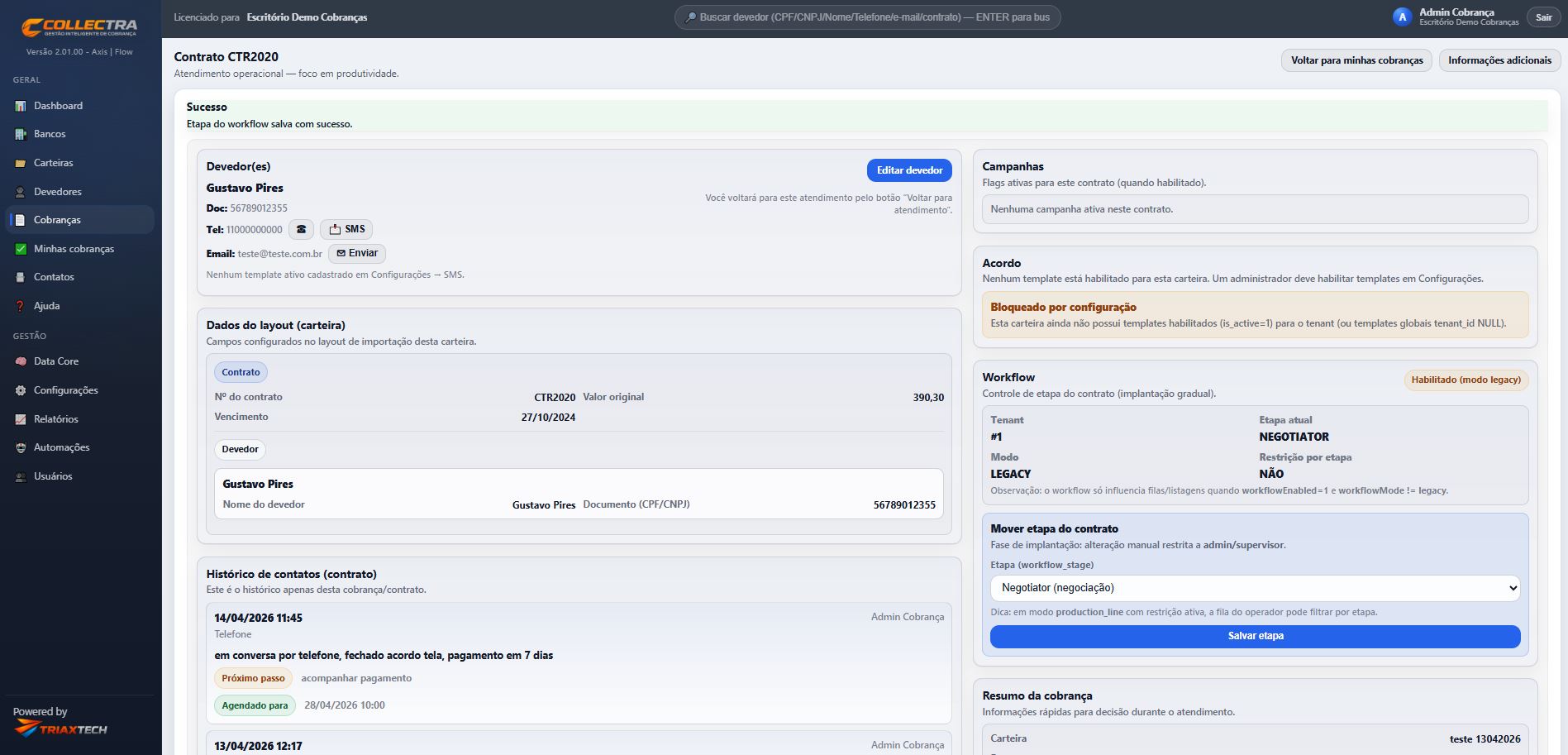Open Contatos in the sidebar
1568x755 pixels.
tap(79, 277)
